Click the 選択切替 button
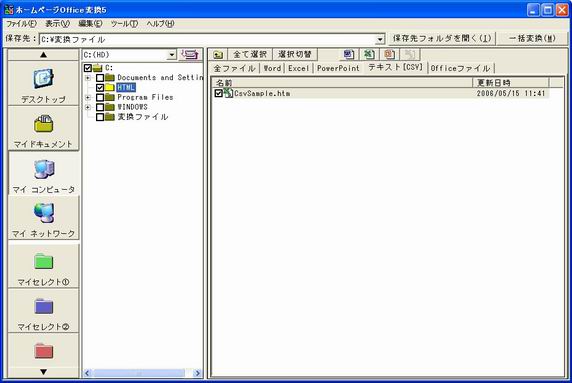The image size is (572, 383). (x=295, y=55)
